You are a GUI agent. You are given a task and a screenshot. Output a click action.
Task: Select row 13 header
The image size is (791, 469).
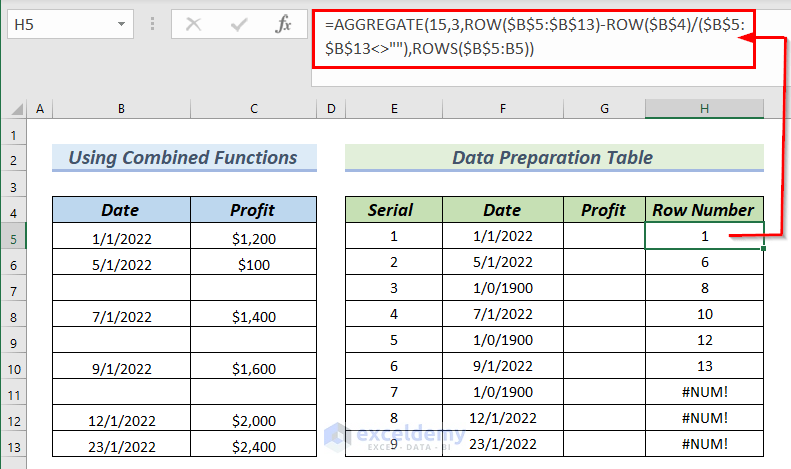(13, 446)
